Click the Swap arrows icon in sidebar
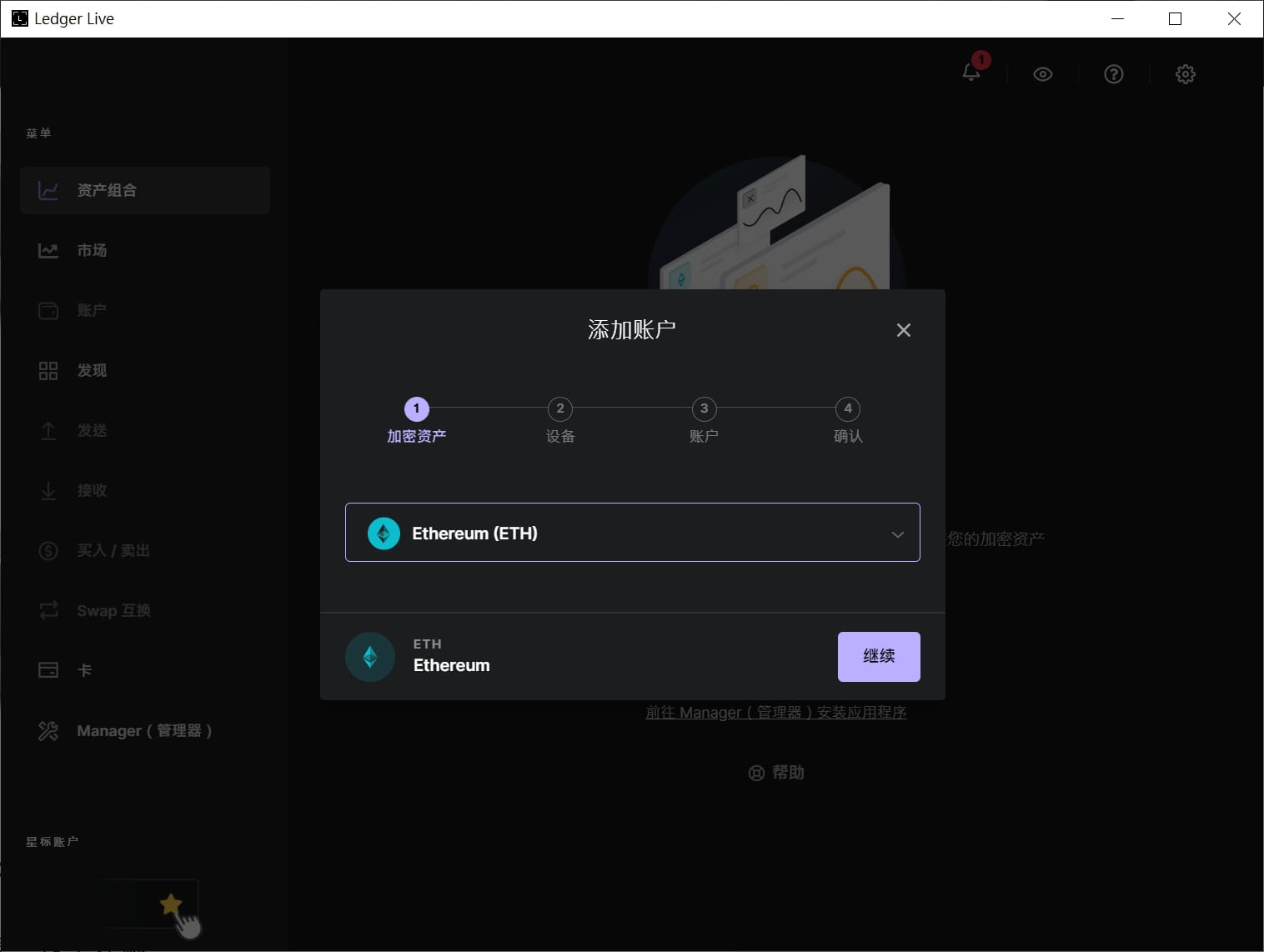Image resolution: width=1264 pixels, height=952 pixels. coord(48,610)
